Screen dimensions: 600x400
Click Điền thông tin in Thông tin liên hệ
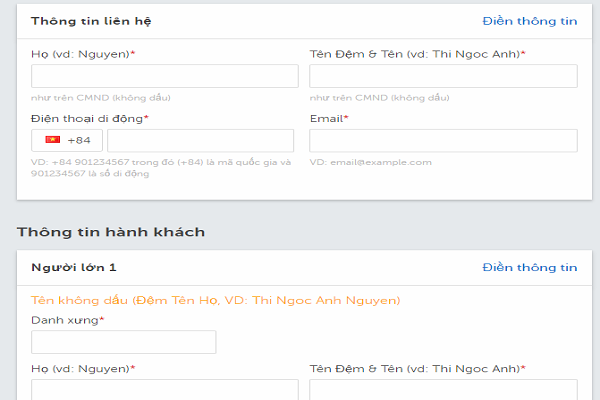(529, 20)
